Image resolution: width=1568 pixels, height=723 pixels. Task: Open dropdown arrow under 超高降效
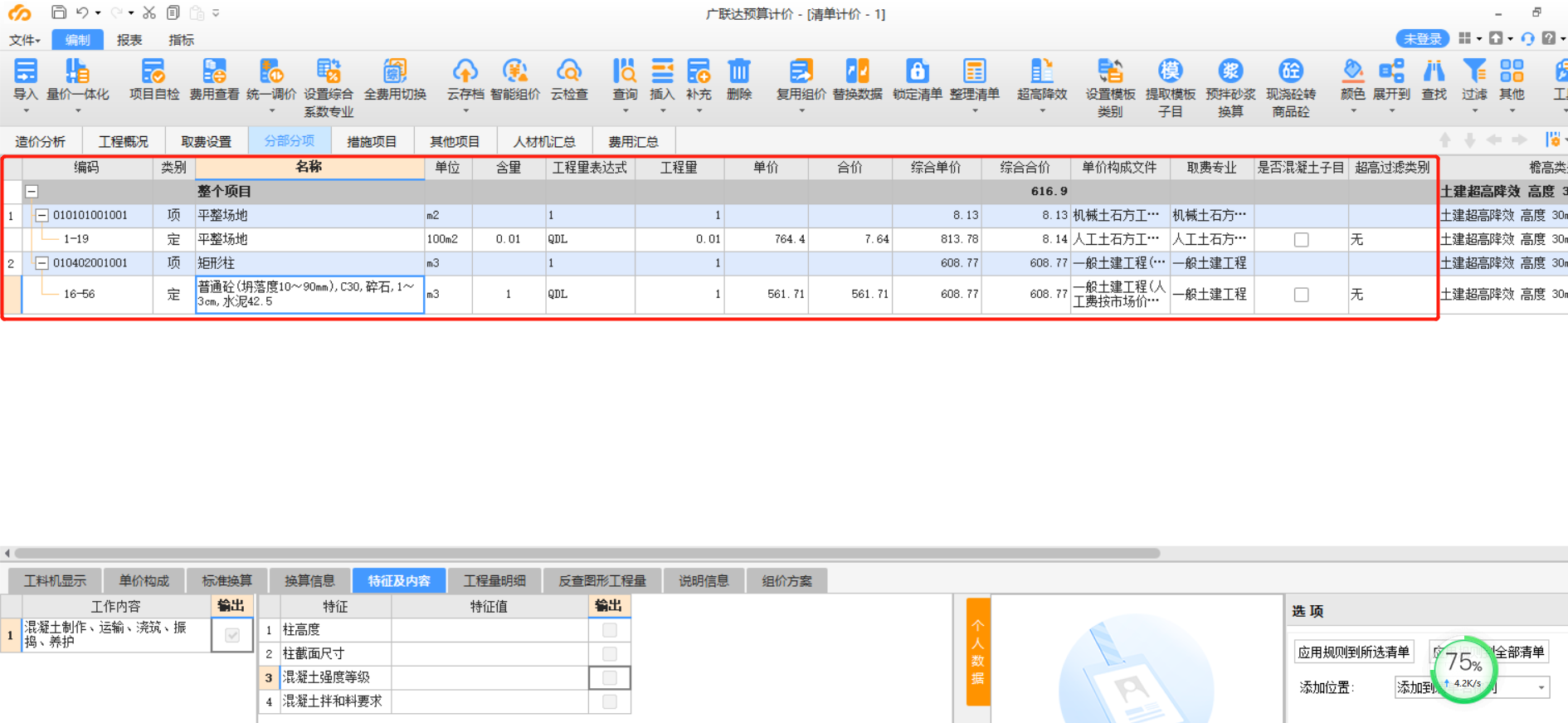[1042, 110]
